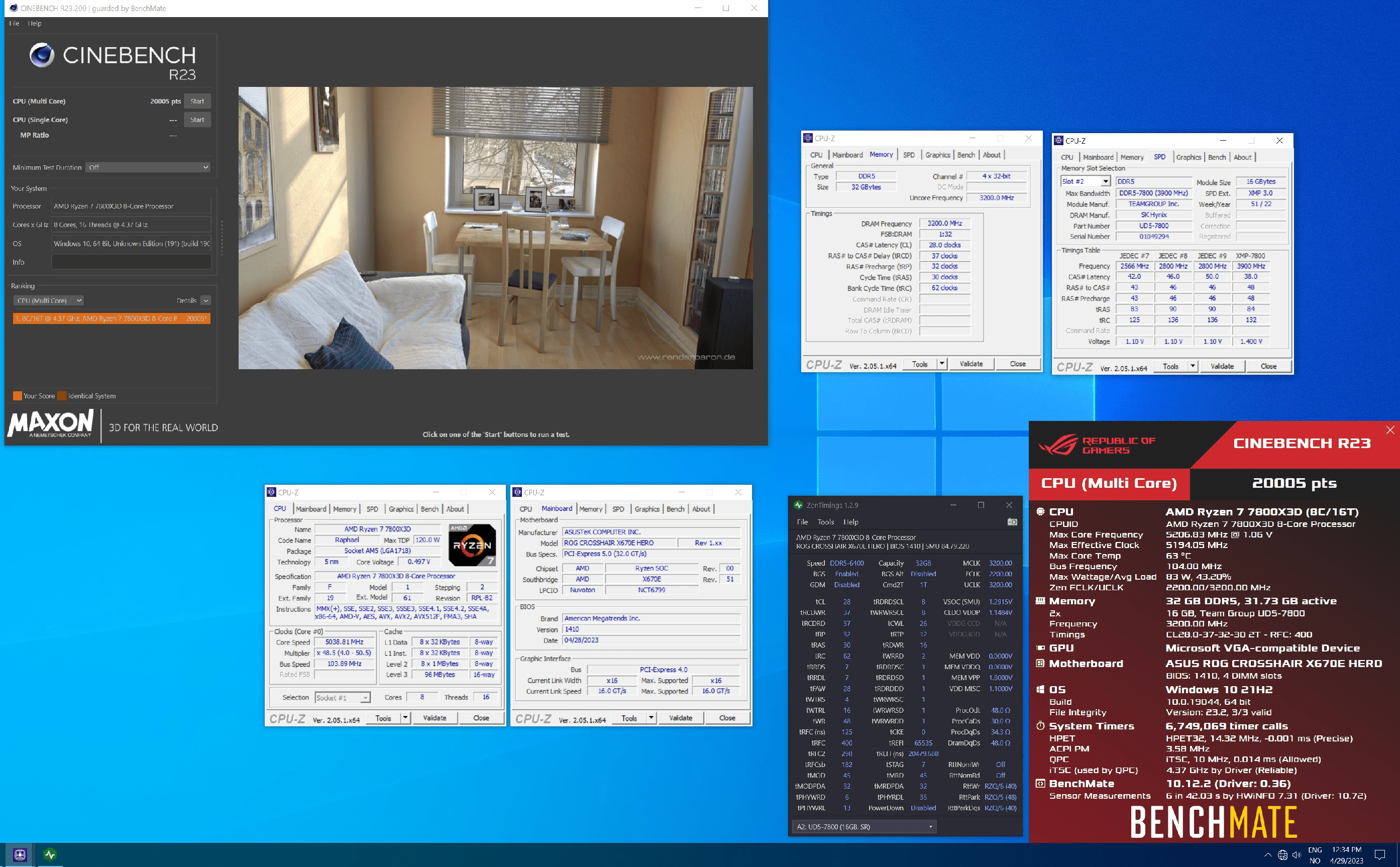The width and height of the screenshot is (1400, 867).
Task: Open the Socket #1 selection dropdown
Action: tap(342, 697)
